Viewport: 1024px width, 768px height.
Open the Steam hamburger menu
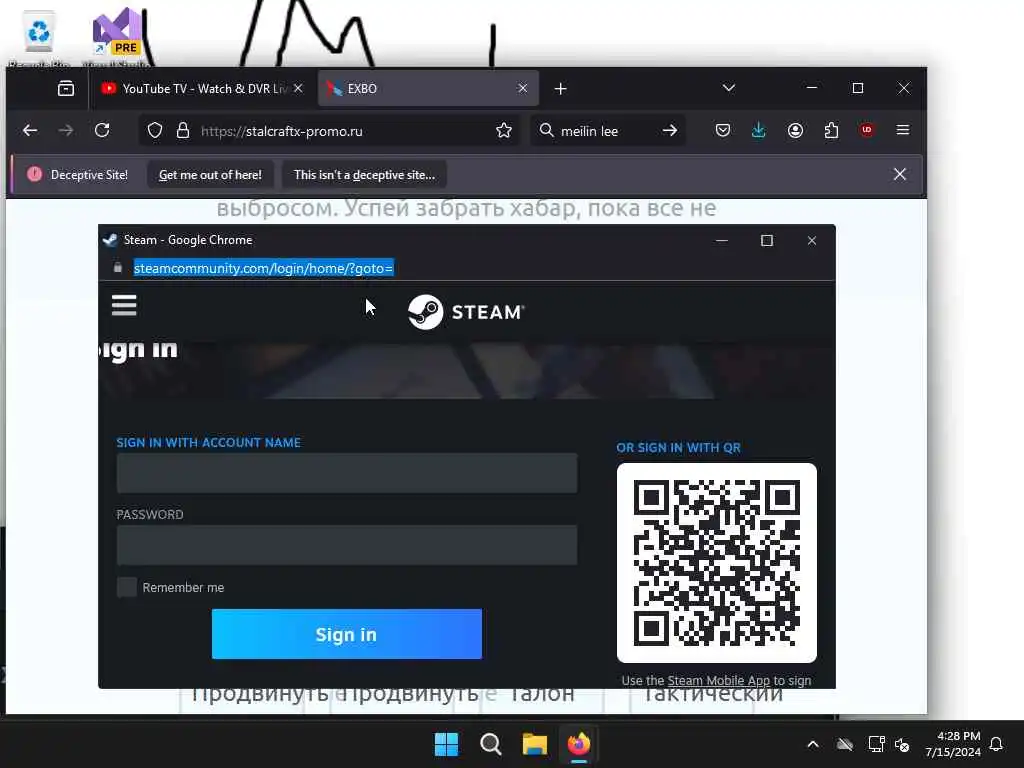(x=124, y=305)
